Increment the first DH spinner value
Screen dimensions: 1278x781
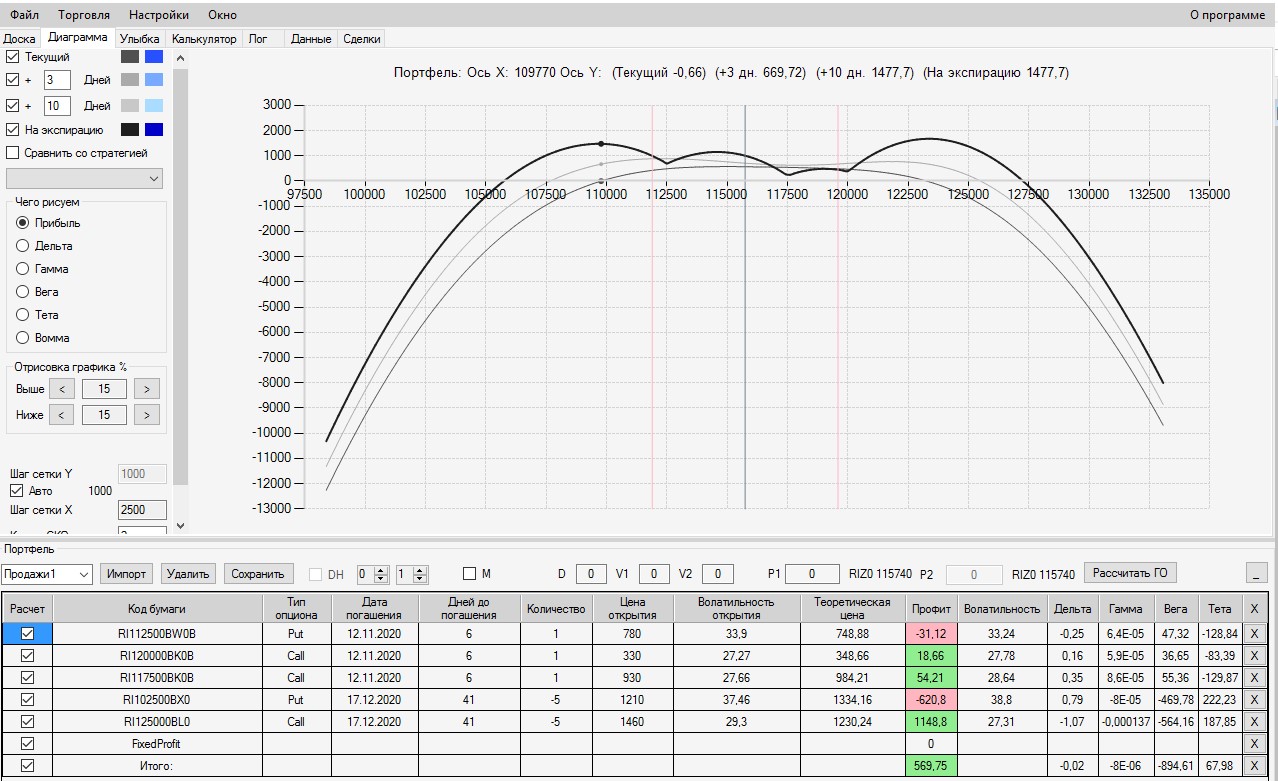click(x=382, y=570)
